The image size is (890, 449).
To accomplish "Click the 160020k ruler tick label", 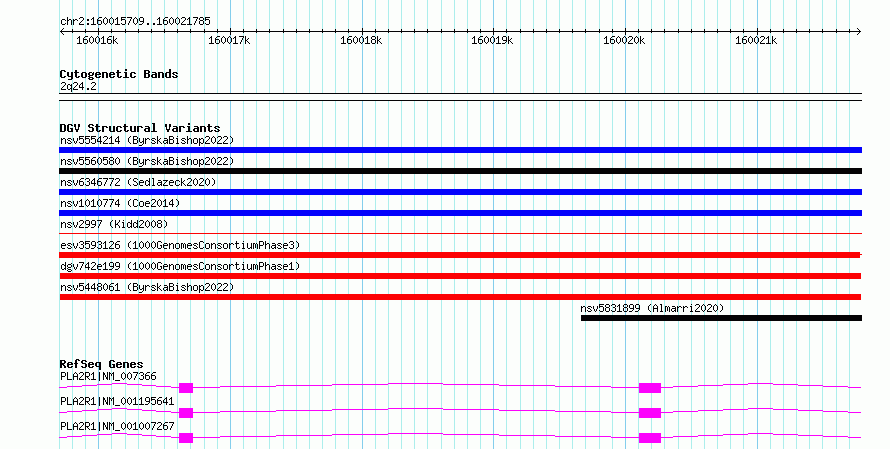I will [624, 40].
